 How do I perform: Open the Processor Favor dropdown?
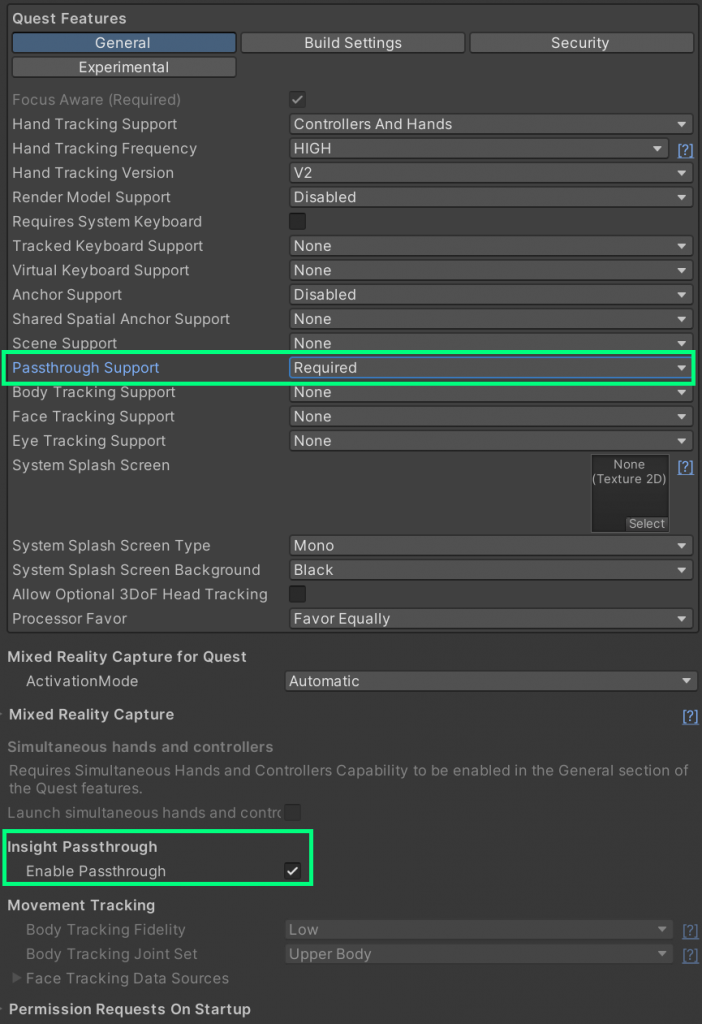coord(490,618)
